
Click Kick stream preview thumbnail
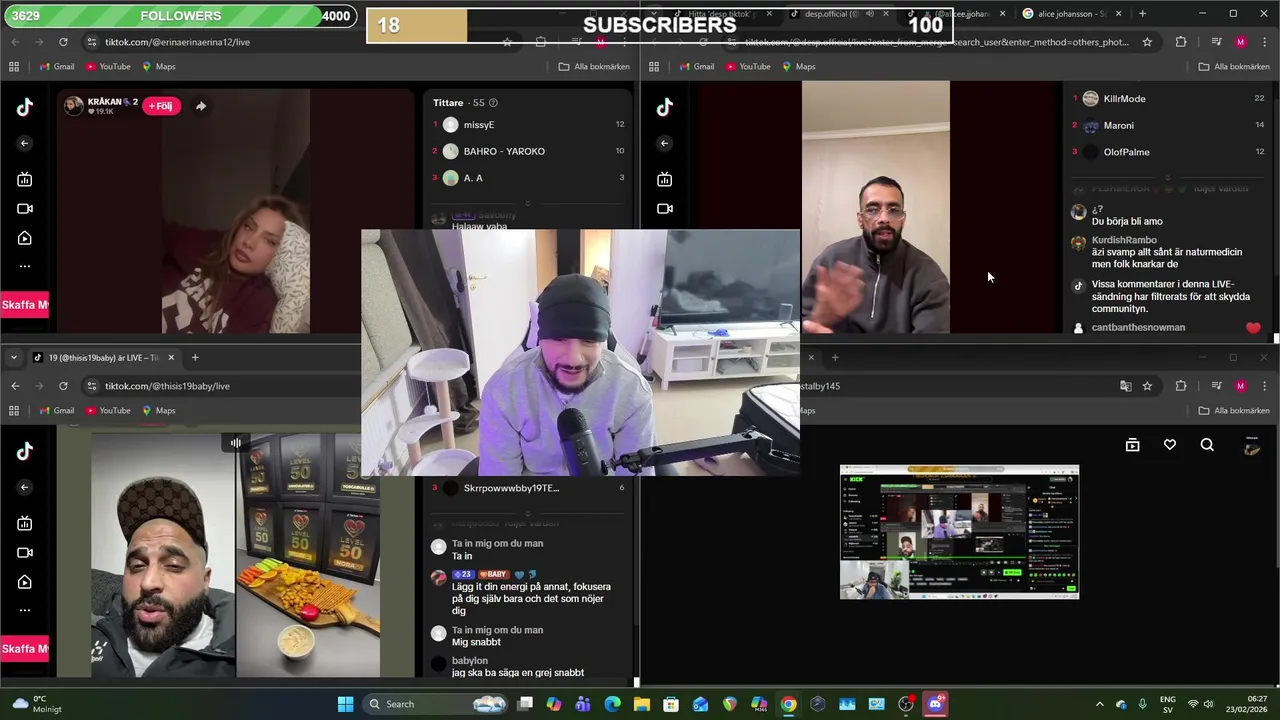click(x=959, y=532)
